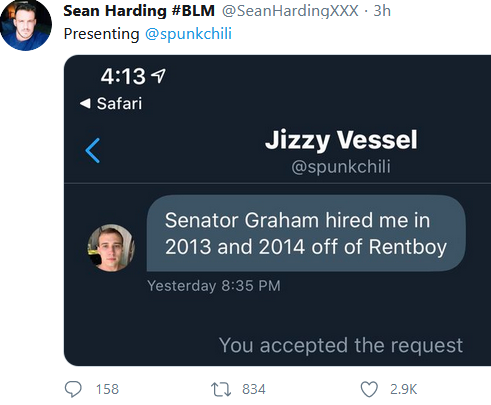The image size is (491, 405).
Task: Click the 2.9K likes count
Action: [x=403, y=389]
